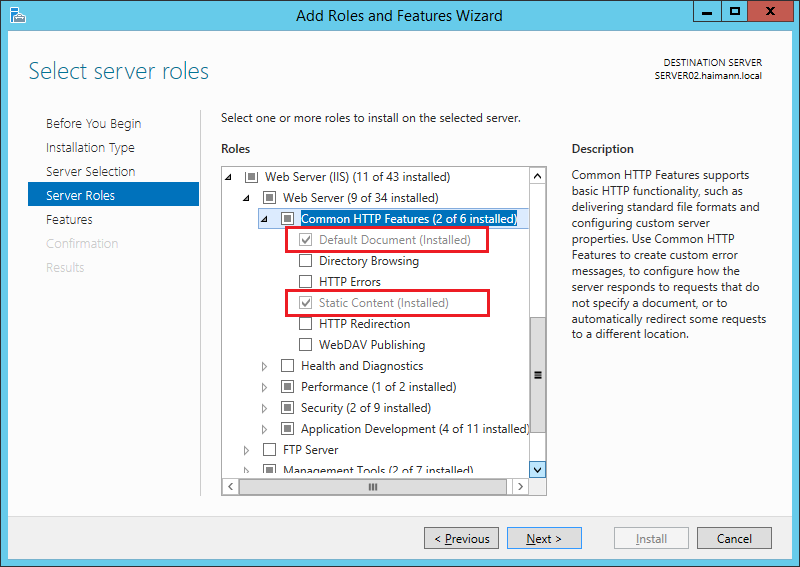800x567 pixels.
Task: Click the horizontal scrollbar thumb
Action: point(373,487)
